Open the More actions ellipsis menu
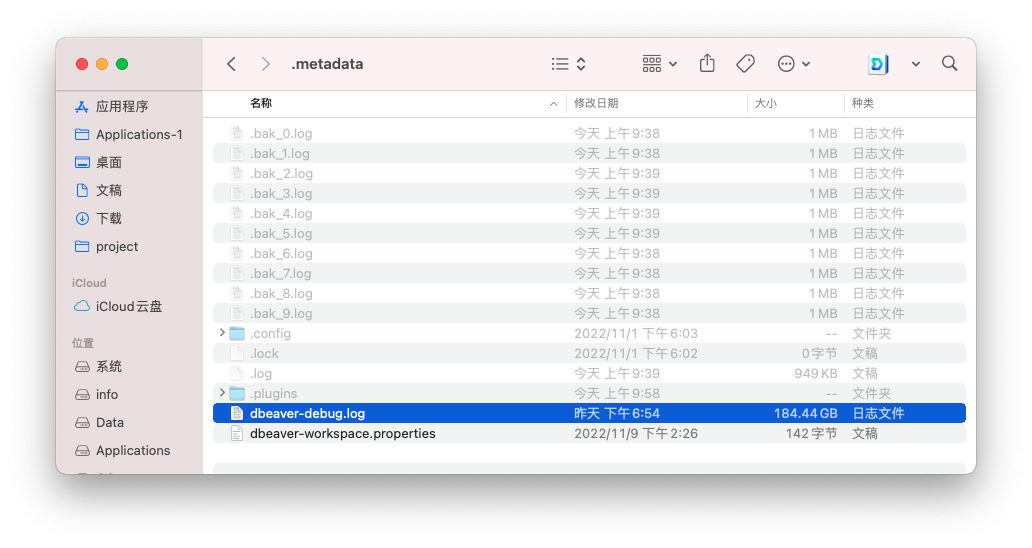 point(793,64)
